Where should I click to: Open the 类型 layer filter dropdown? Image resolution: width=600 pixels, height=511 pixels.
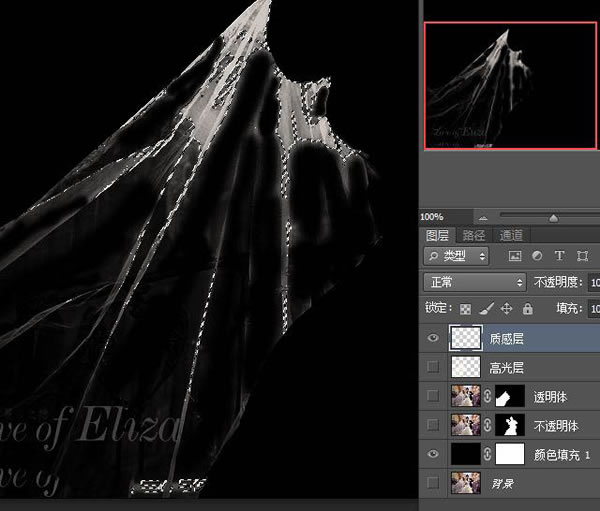[x=456, y=256]
